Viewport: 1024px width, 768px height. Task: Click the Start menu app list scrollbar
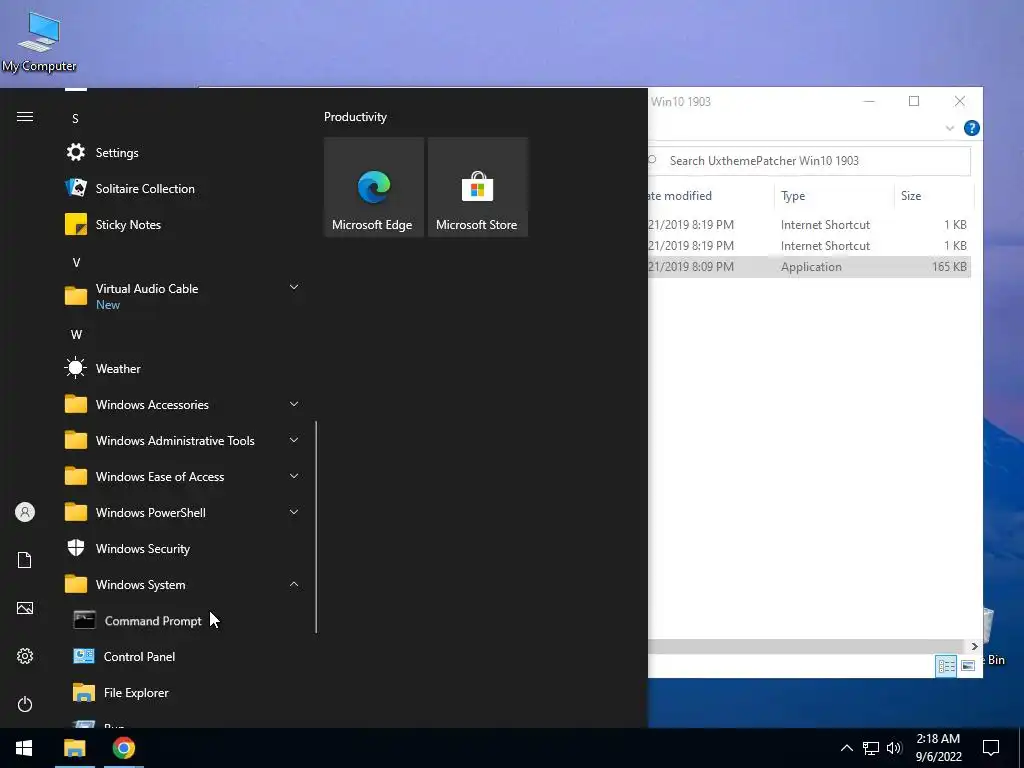(316, 527)
